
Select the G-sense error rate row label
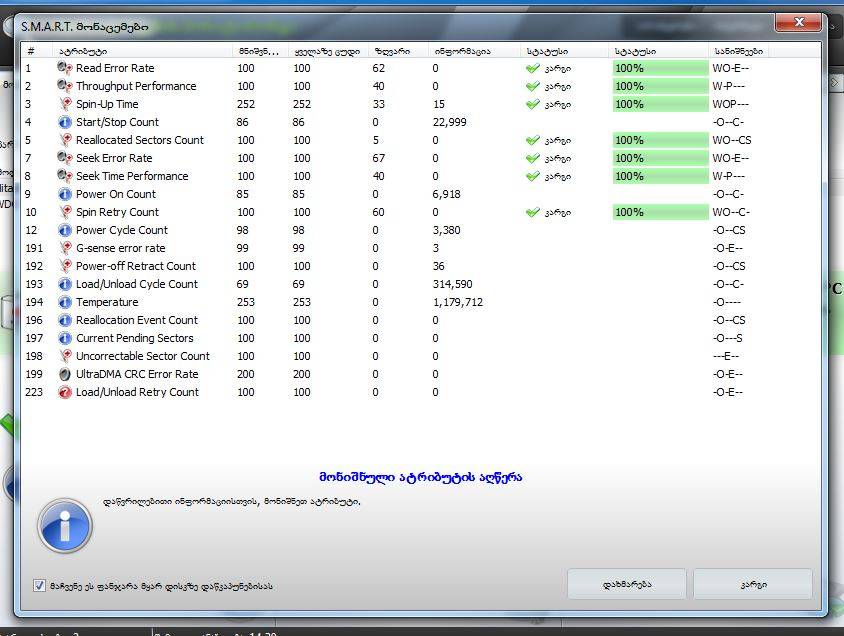tap(121, 248)
